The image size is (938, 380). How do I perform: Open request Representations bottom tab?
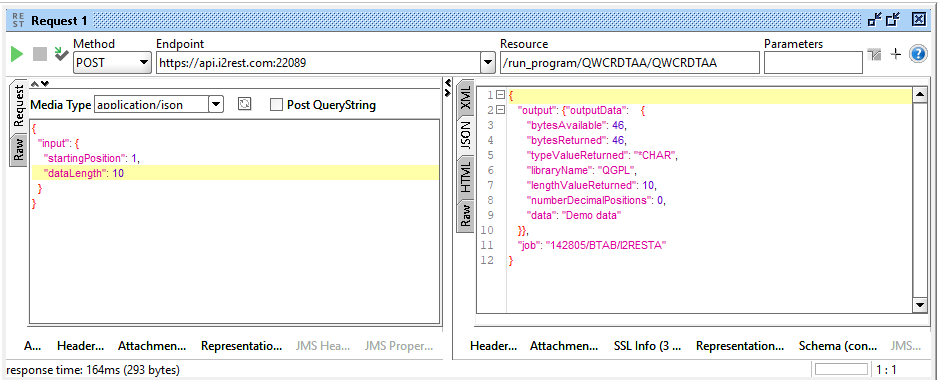242,346
